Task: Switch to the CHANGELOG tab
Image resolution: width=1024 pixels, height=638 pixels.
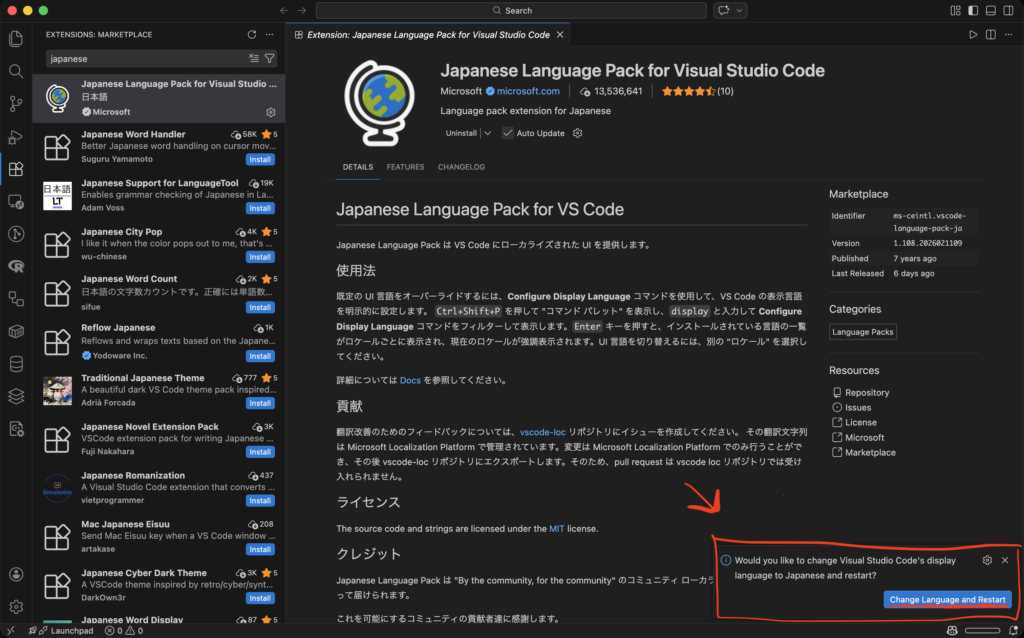Action: (461, 167)
